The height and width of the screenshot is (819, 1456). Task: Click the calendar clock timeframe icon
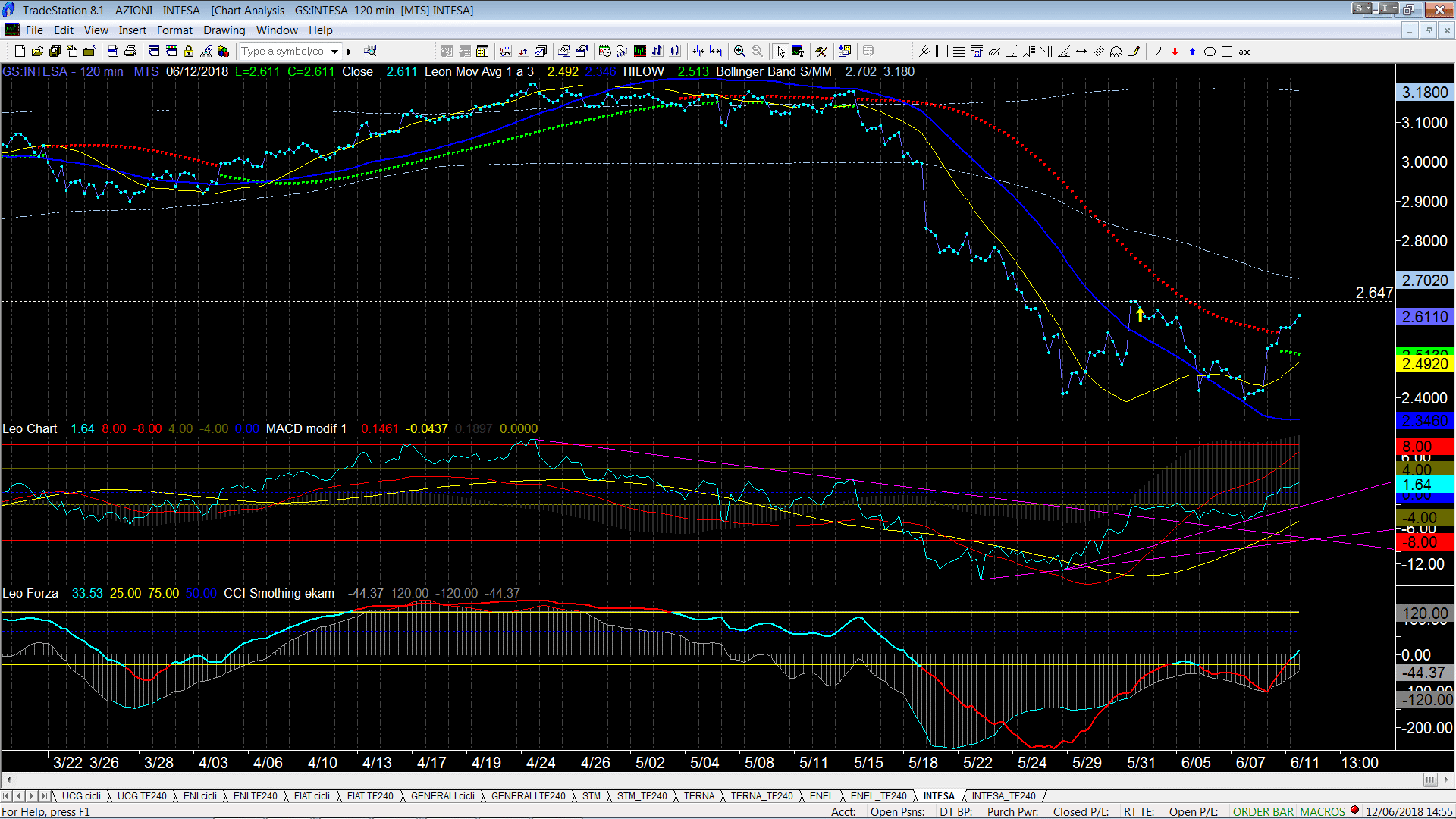tap(604, 52)
